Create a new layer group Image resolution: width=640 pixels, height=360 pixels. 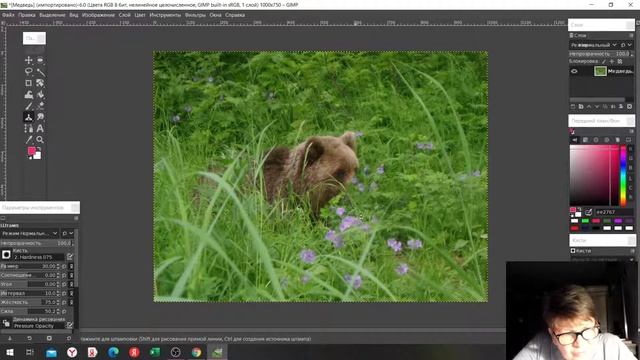pyautogui.click(x=581, y=107)
